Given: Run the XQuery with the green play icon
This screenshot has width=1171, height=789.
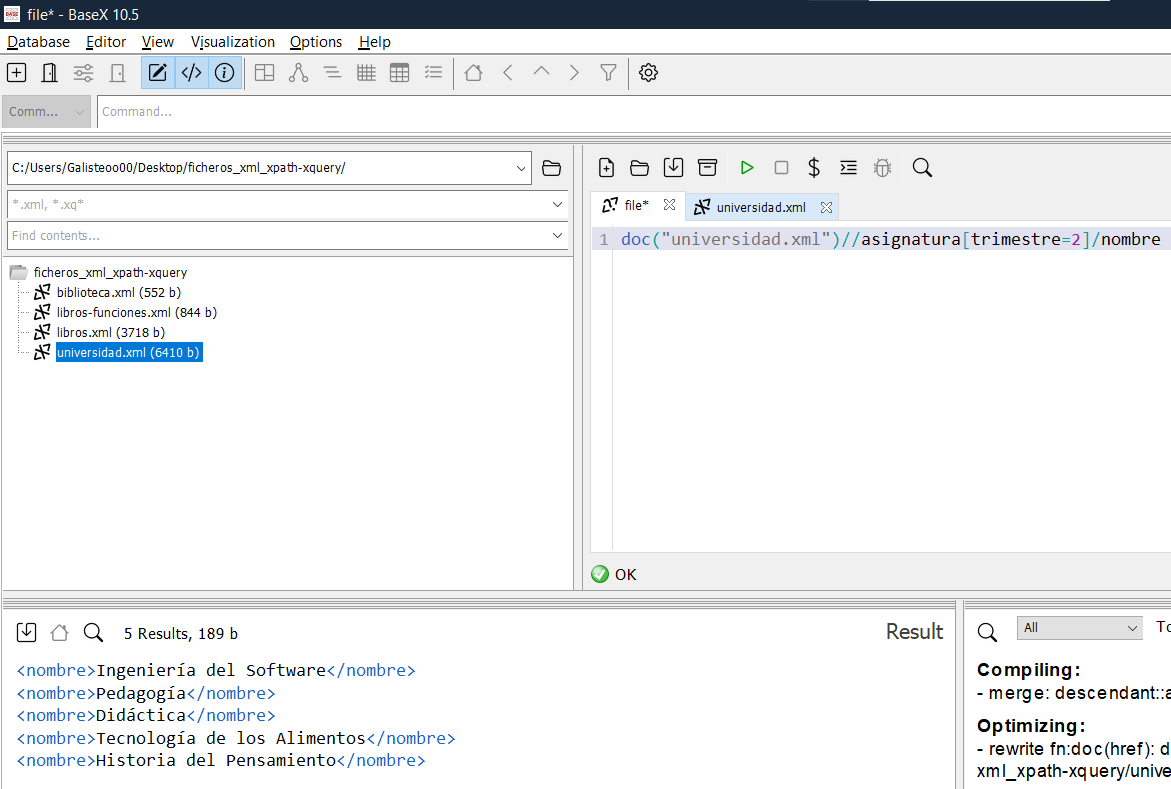Looking at the screenshot, I should pos(747,167).
